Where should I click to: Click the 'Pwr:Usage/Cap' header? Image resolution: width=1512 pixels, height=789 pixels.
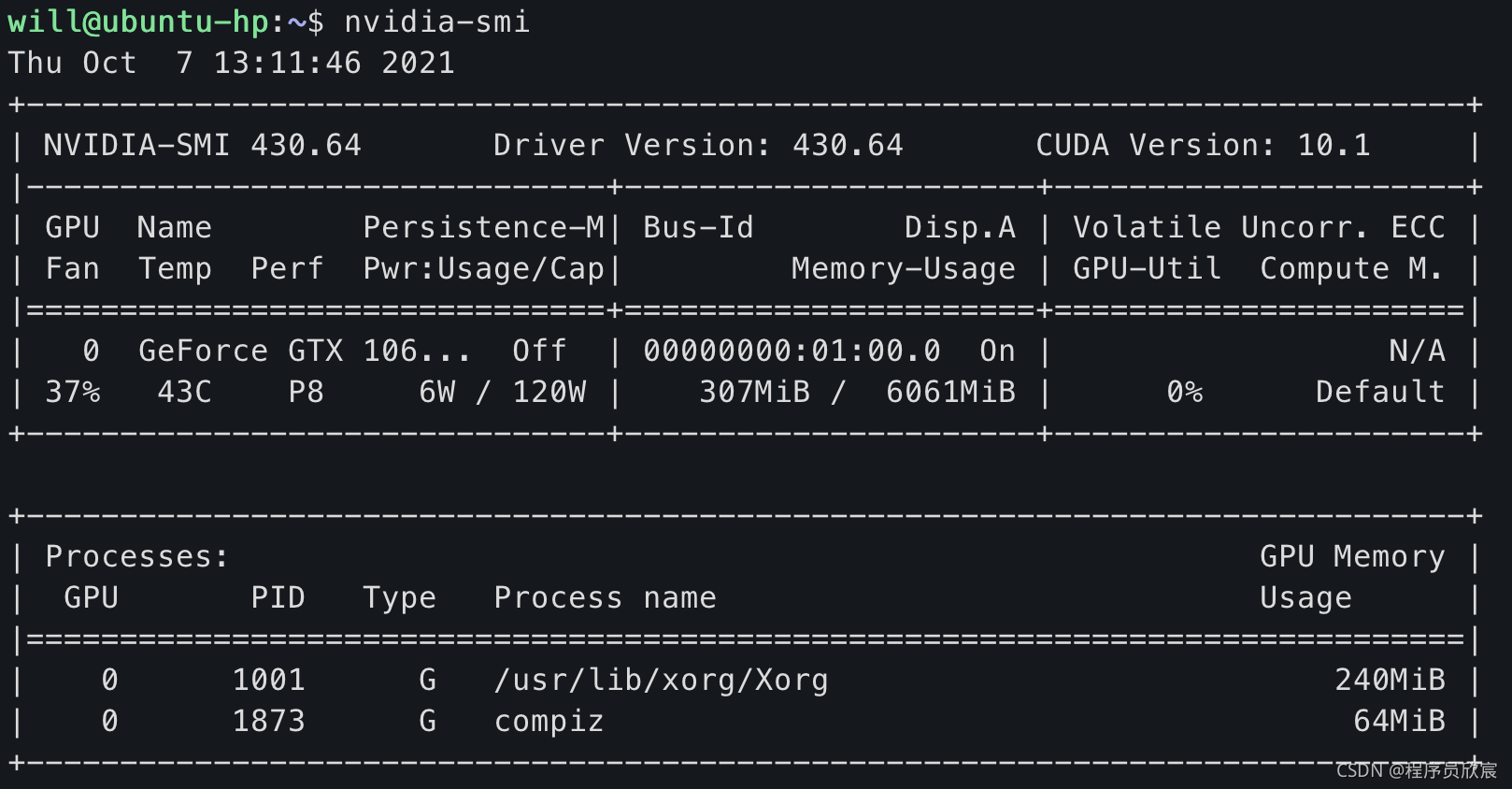coord(483,268)
